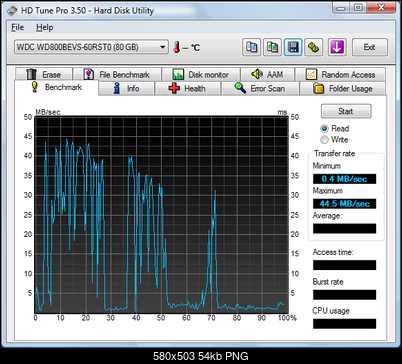This screenshot has height=364, width=402.
Task: Select the Benchmark tab
Action: (x=56, y=87)
